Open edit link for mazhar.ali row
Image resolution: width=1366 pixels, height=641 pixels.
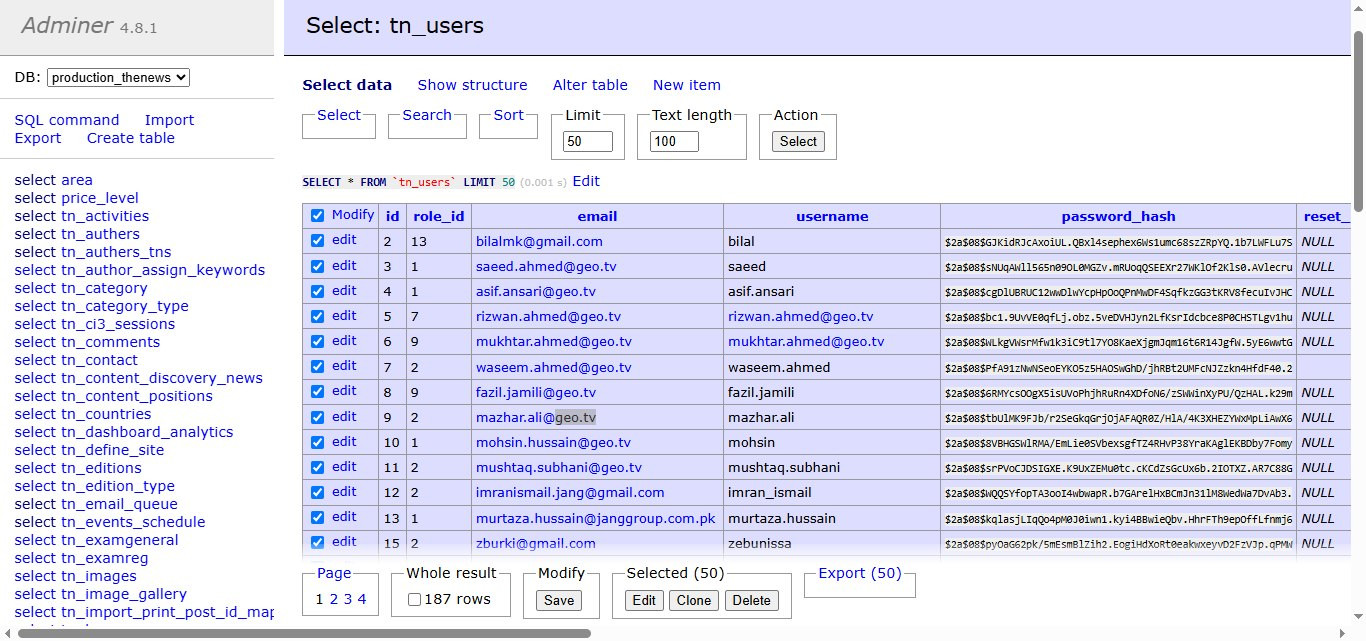[344, 416]
